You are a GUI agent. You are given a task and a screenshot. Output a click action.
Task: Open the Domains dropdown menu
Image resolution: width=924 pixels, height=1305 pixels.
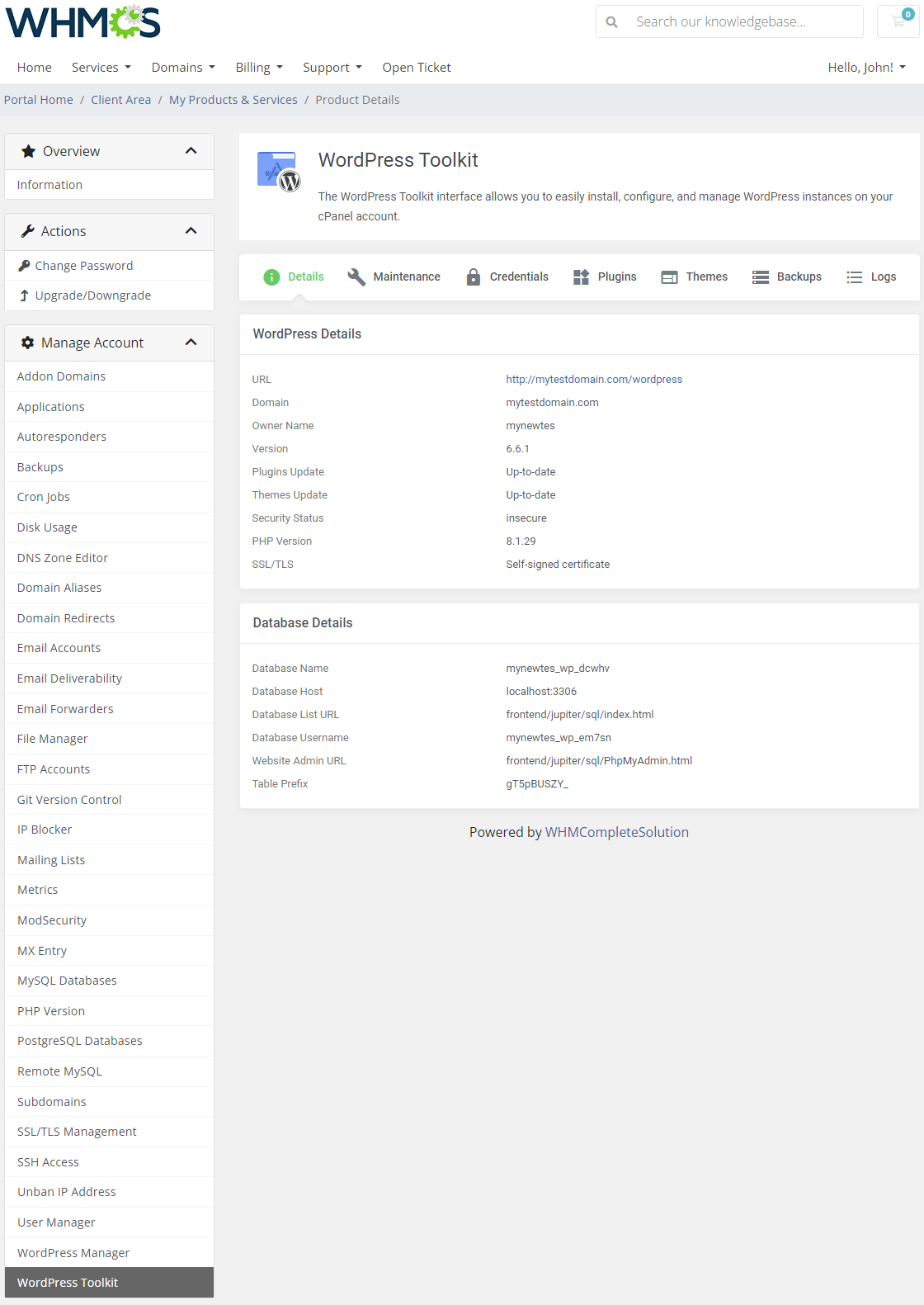(183, 68)
